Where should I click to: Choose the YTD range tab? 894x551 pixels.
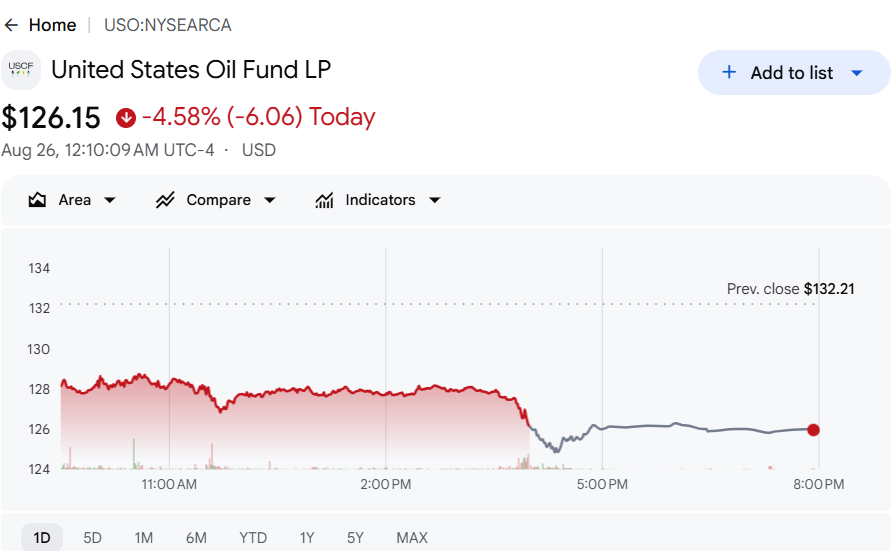pyautogui.click(x=253, y=537)
